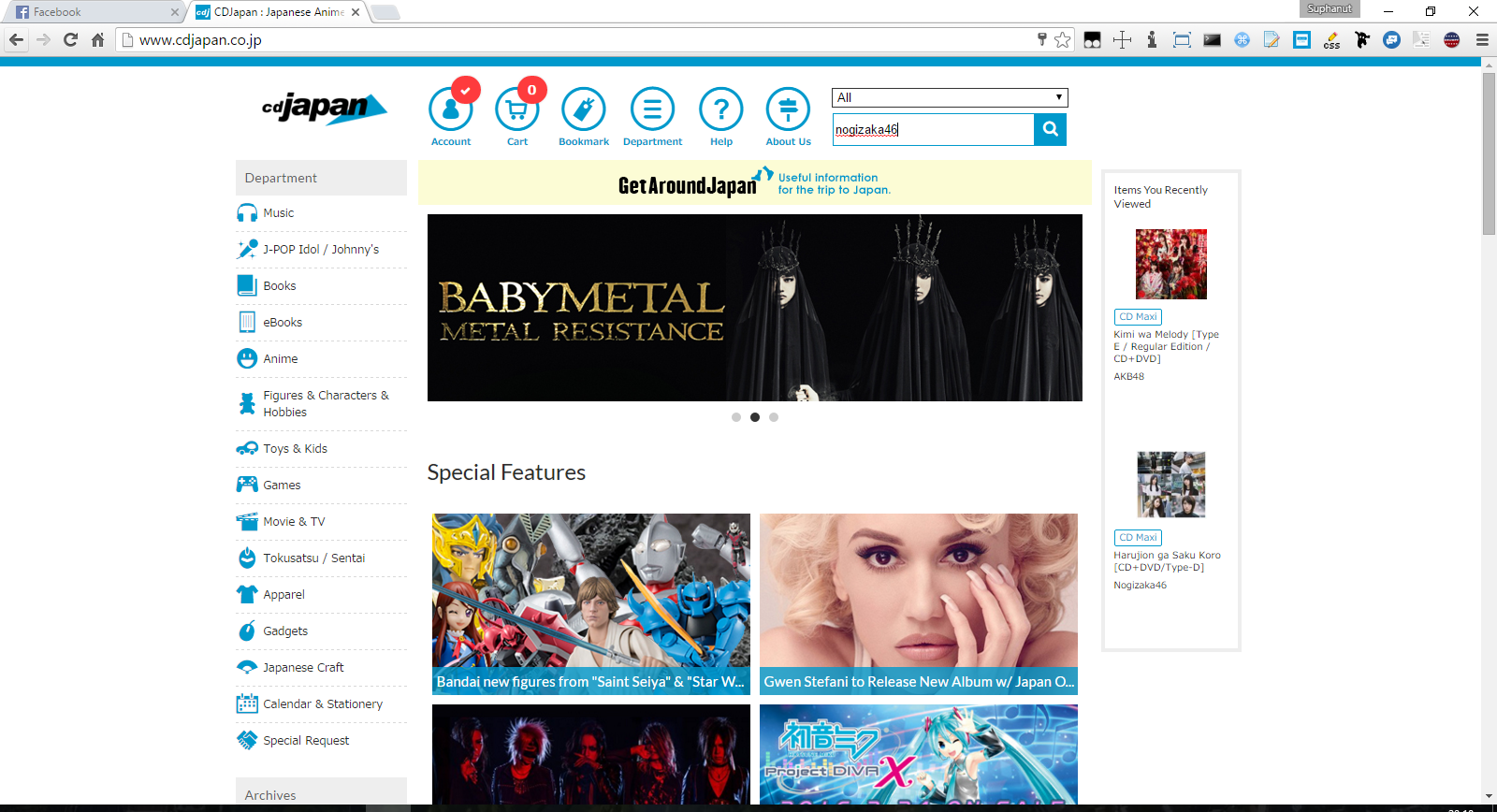
Task: Open the Gwen Stefani album feature
Action: (x=919, y=603)
